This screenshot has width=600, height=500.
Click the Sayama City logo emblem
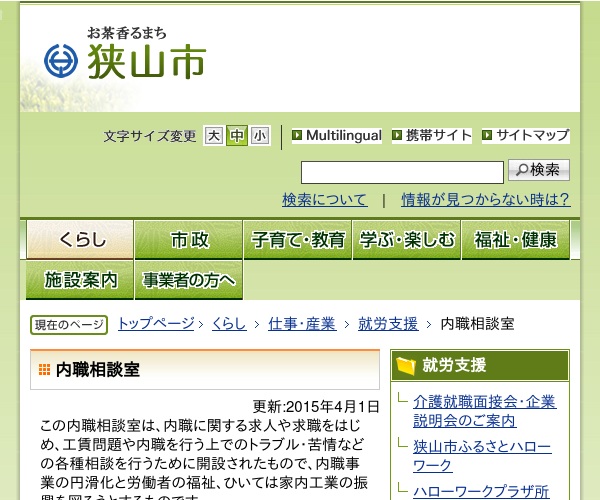60,61
